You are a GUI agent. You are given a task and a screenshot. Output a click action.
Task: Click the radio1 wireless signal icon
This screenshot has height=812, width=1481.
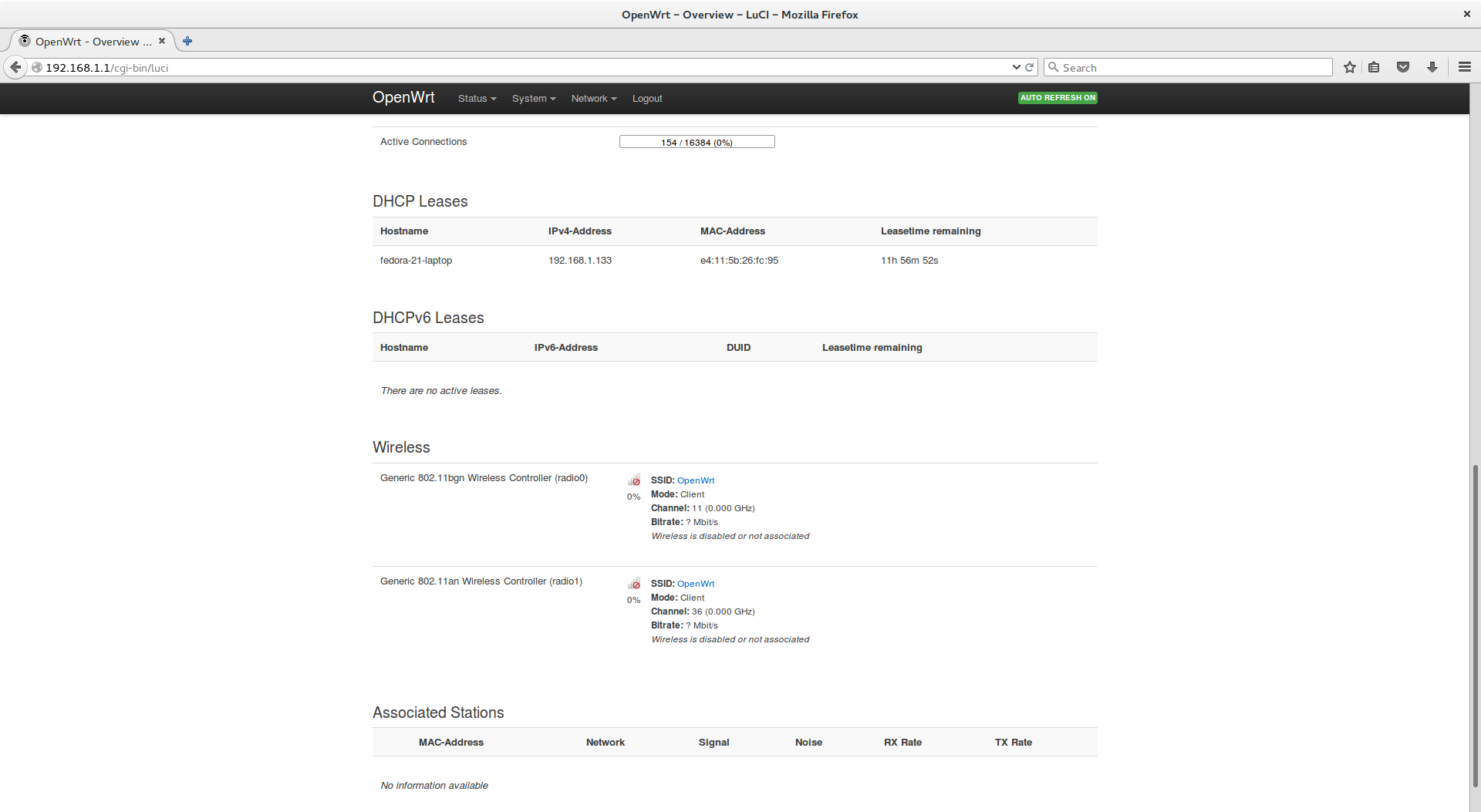coord(634,583)
